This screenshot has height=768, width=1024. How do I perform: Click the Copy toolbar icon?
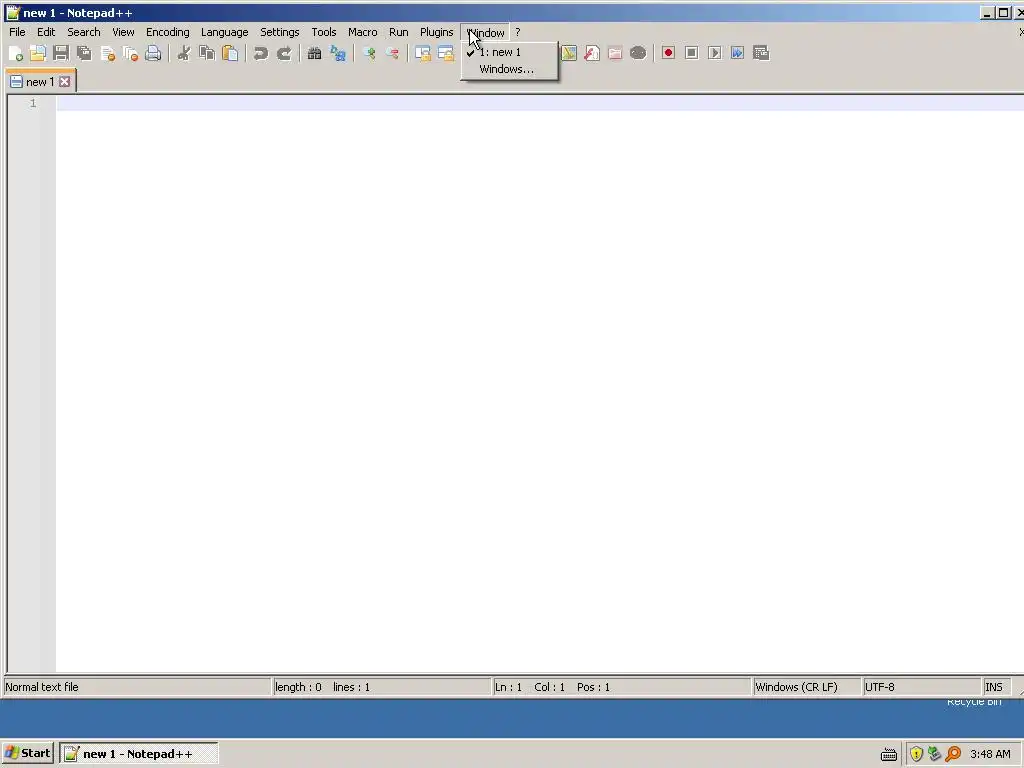coord(207,54)
